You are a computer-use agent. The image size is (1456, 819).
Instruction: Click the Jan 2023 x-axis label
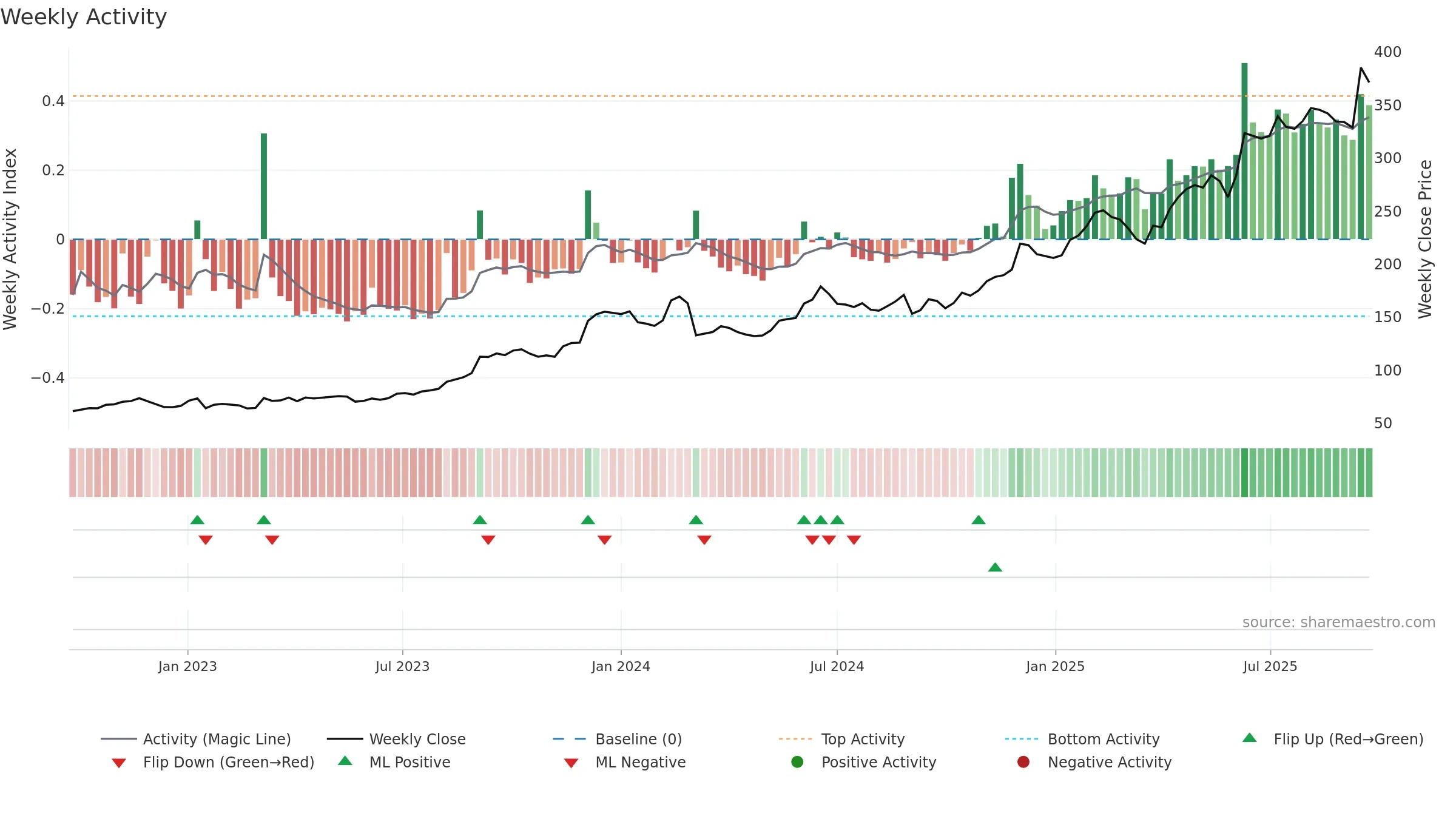[187, 666]
